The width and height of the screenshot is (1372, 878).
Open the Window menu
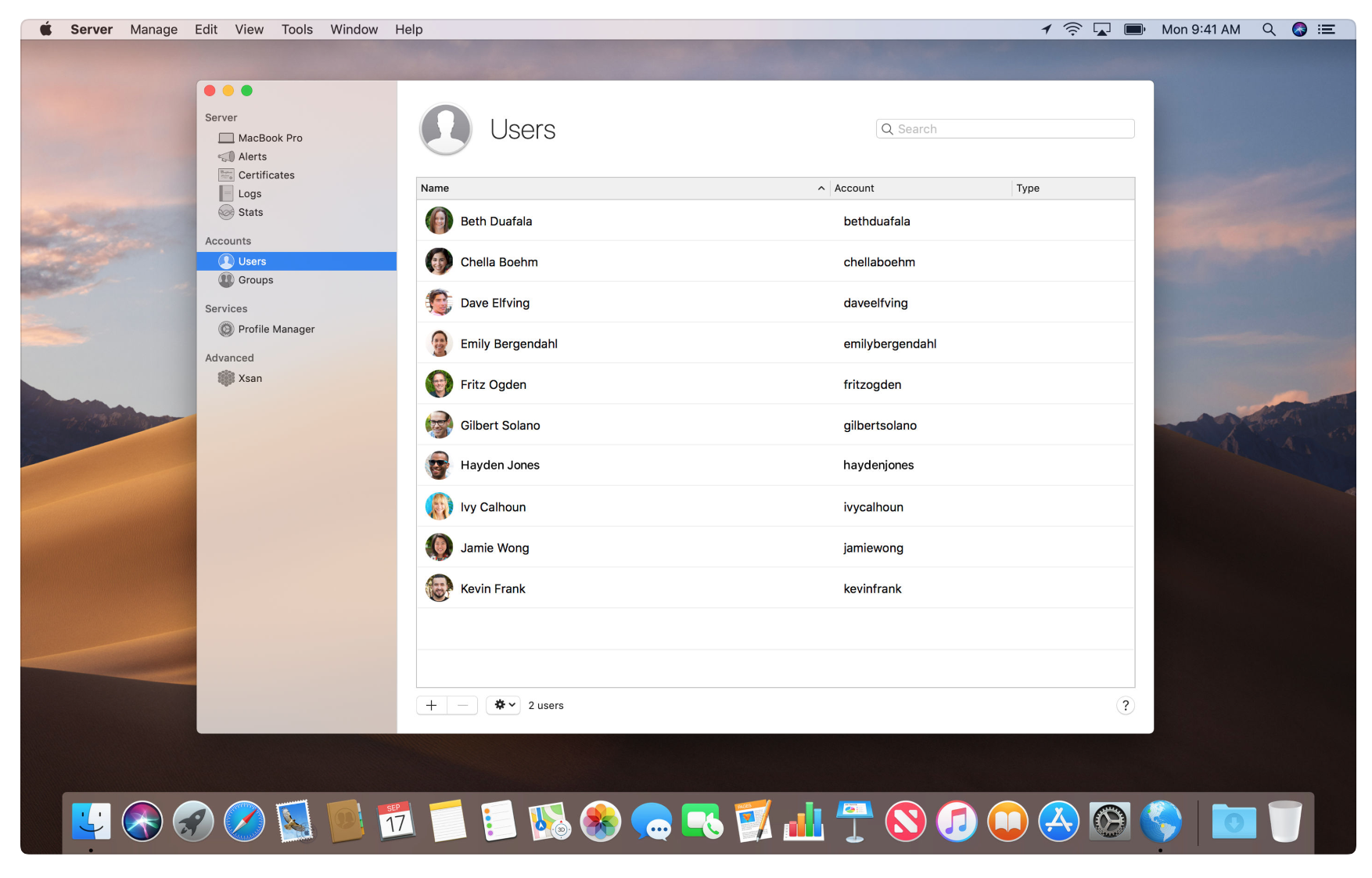coord(354,29)
